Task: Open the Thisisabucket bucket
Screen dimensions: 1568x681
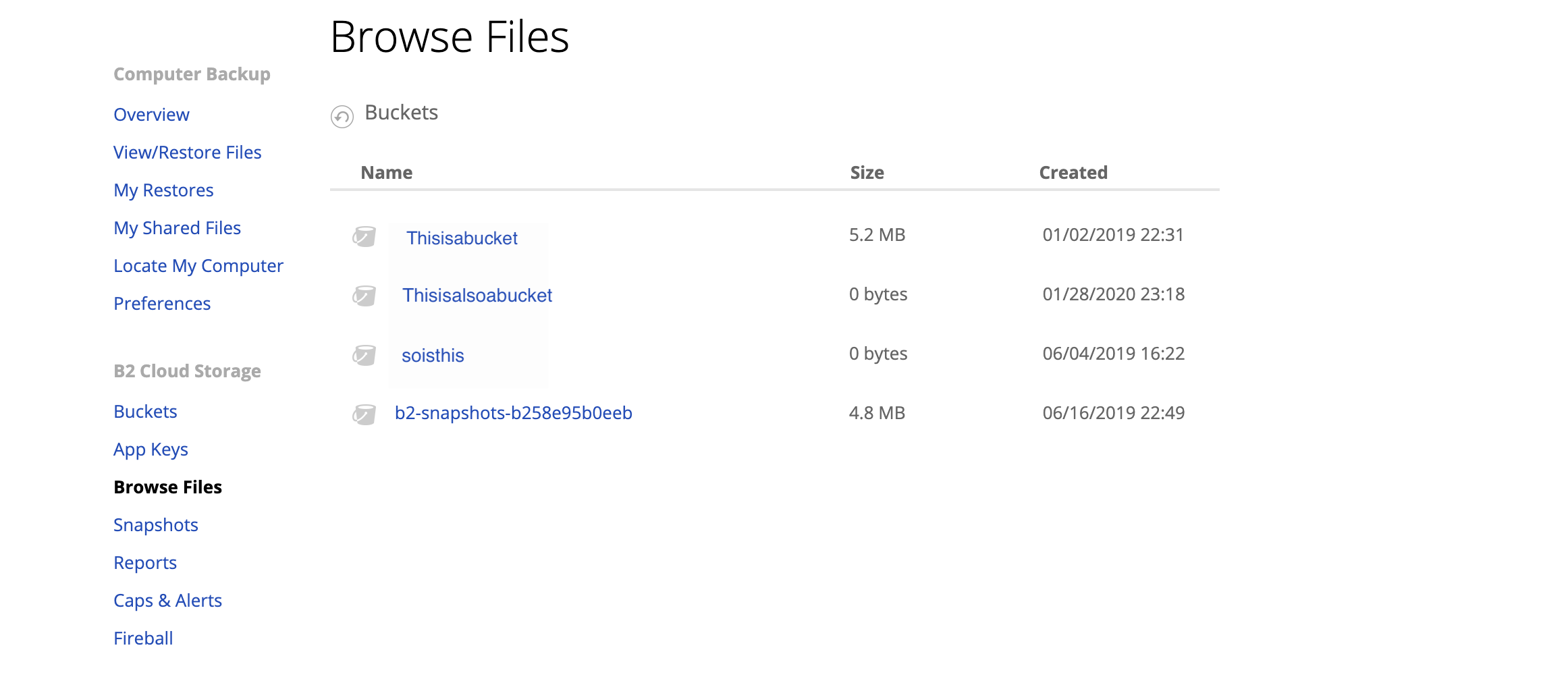Action: click(462, 238)
